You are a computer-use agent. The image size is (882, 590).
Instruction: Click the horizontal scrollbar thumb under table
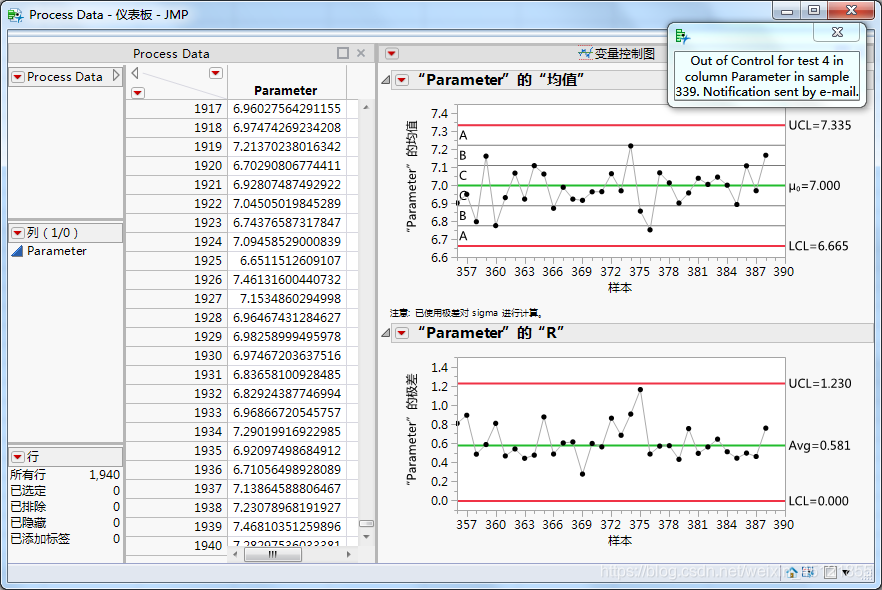(273, 555)
